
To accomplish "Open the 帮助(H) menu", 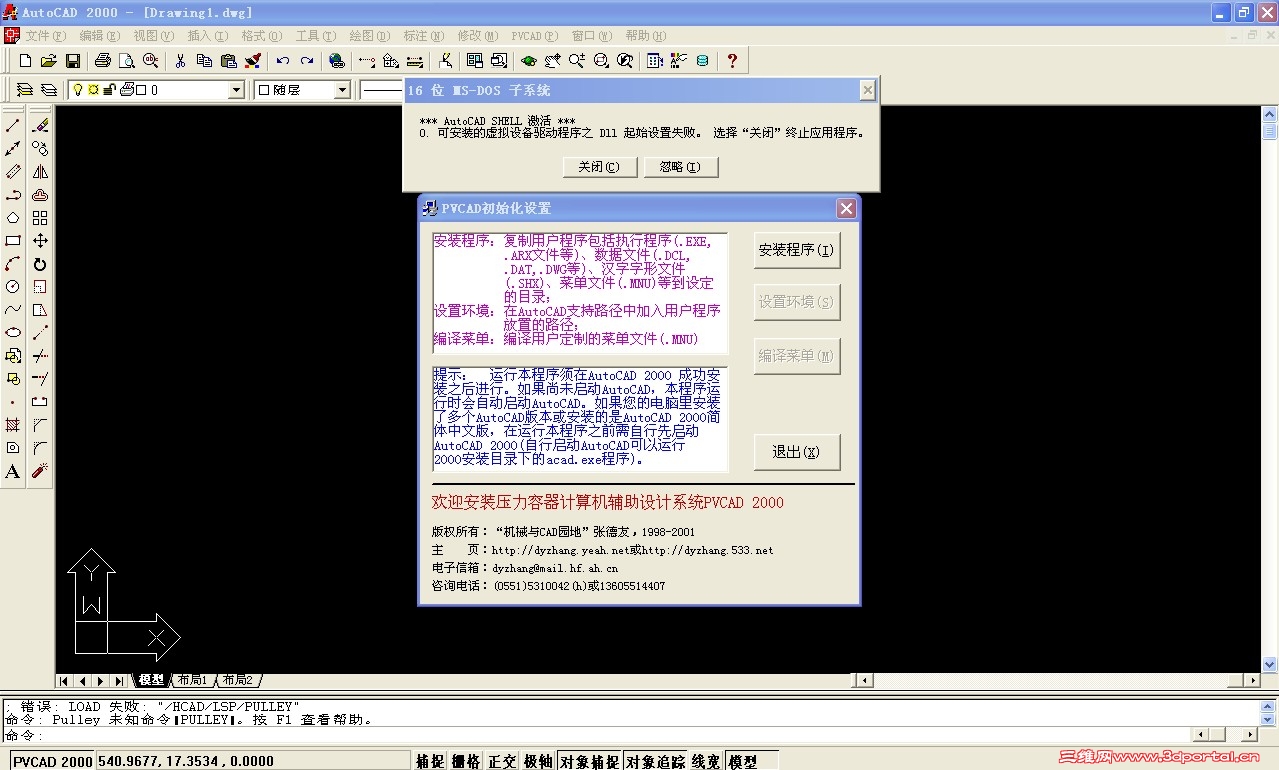I will (645, 36).
